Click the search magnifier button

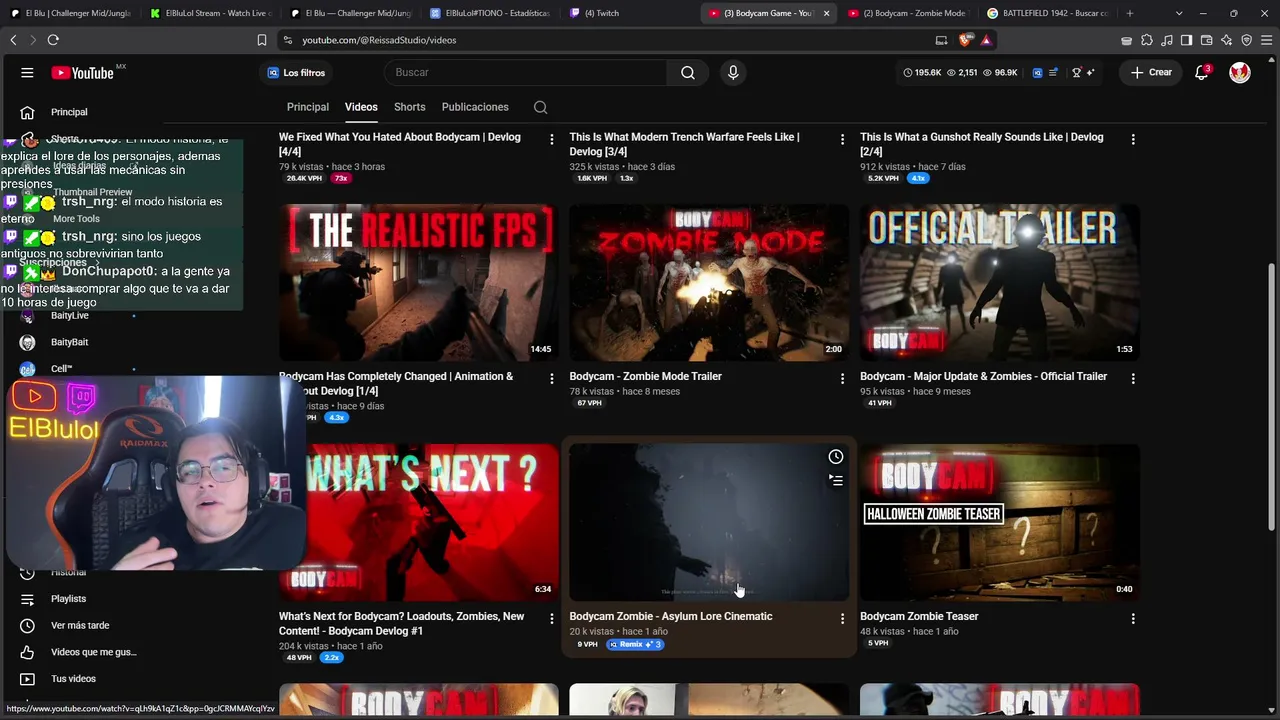point(688,72)
